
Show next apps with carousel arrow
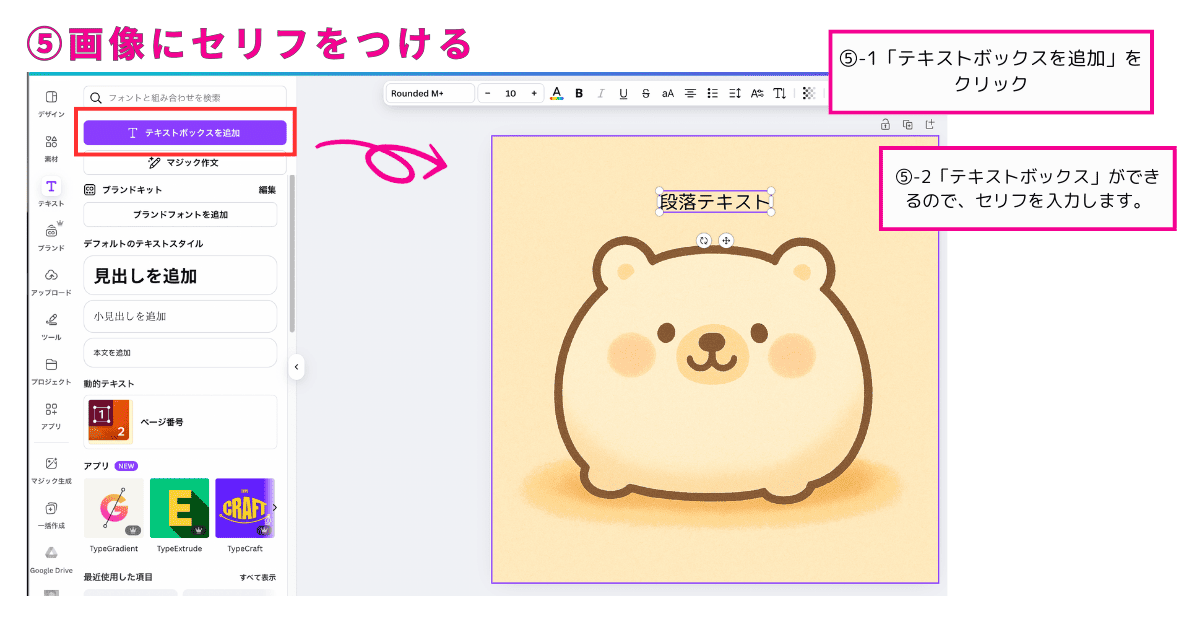tap(275, 508)
